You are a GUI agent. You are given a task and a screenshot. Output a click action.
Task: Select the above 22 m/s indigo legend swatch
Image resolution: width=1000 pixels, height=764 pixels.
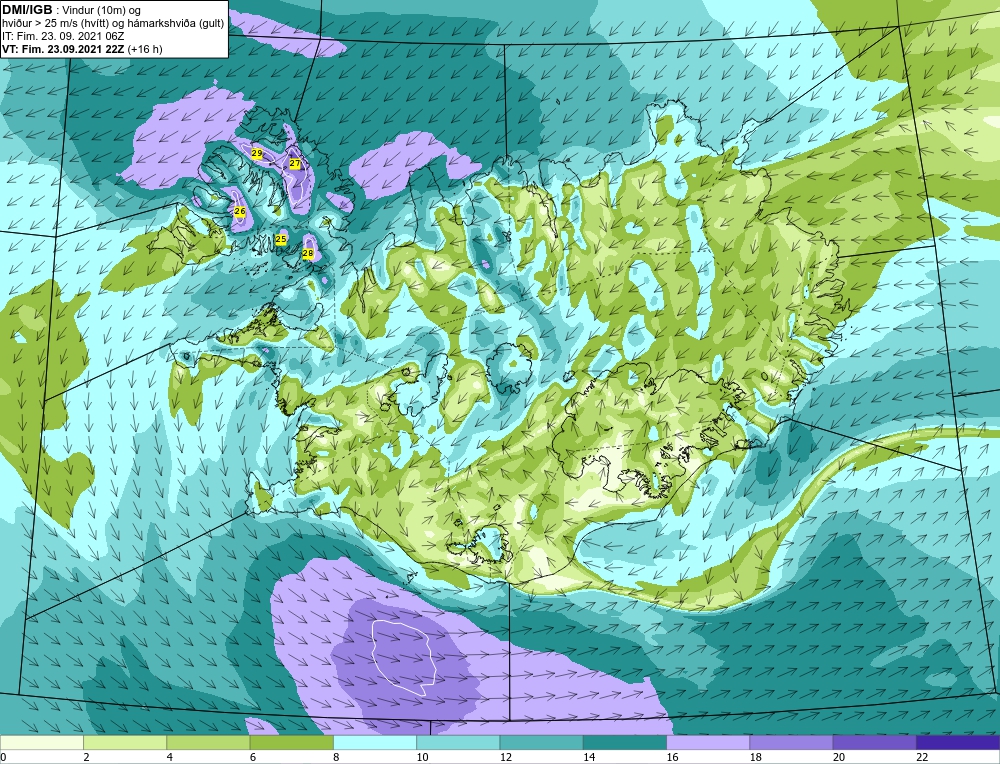[958, 742]
